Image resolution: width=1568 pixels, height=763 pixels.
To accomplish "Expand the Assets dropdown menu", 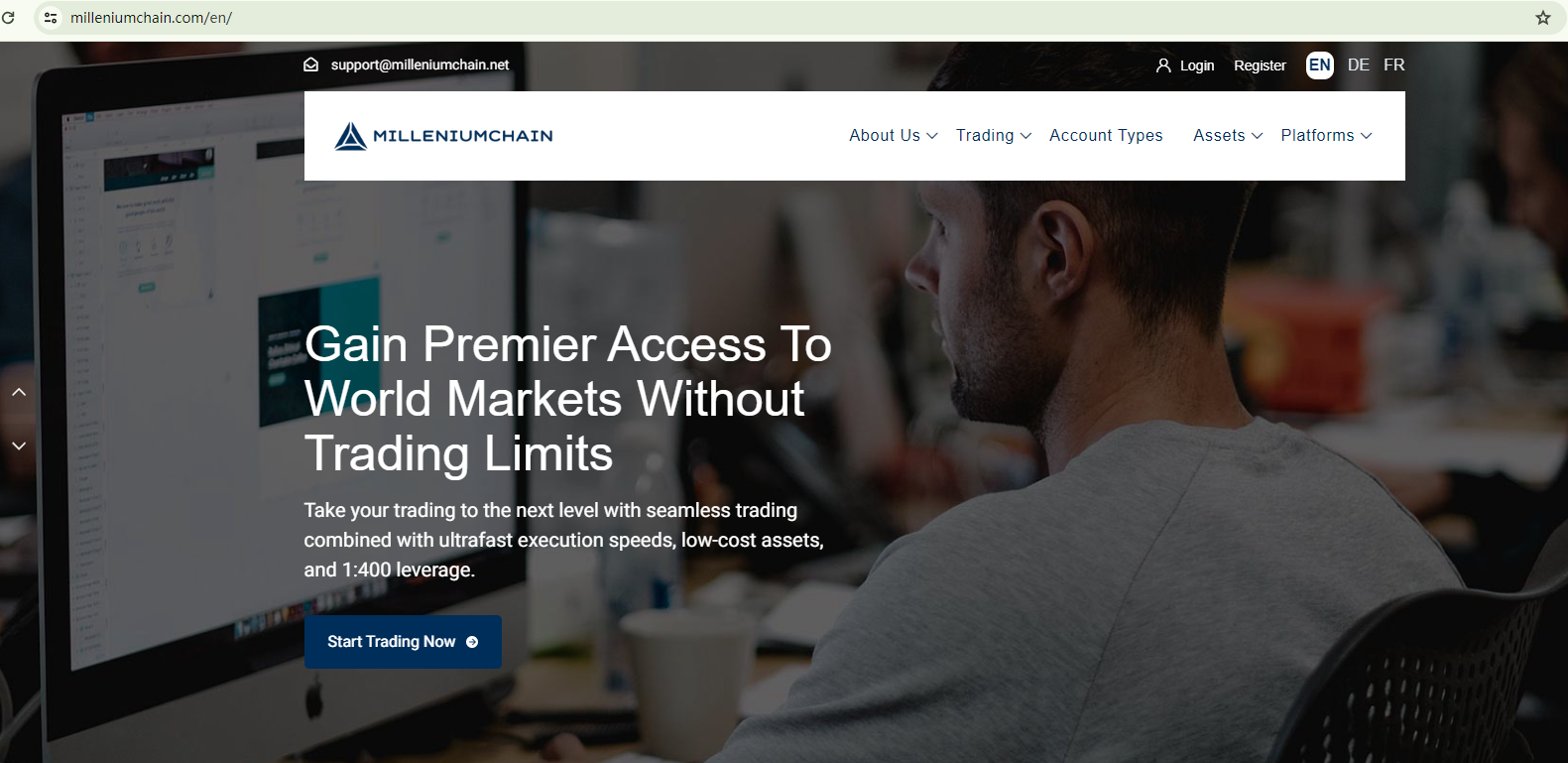I will coord(1228,136).
